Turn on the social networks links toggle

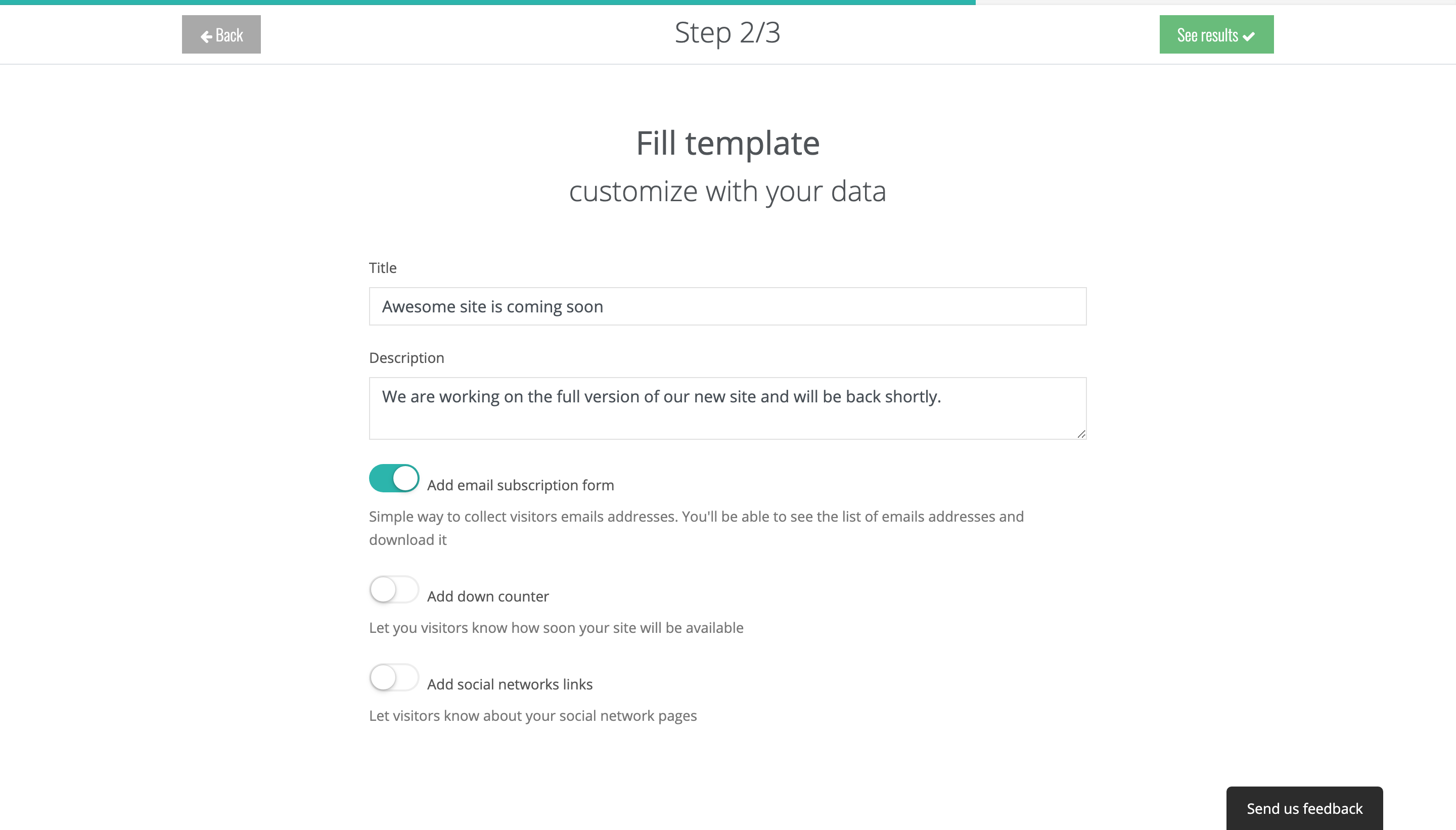coord(394,677)
